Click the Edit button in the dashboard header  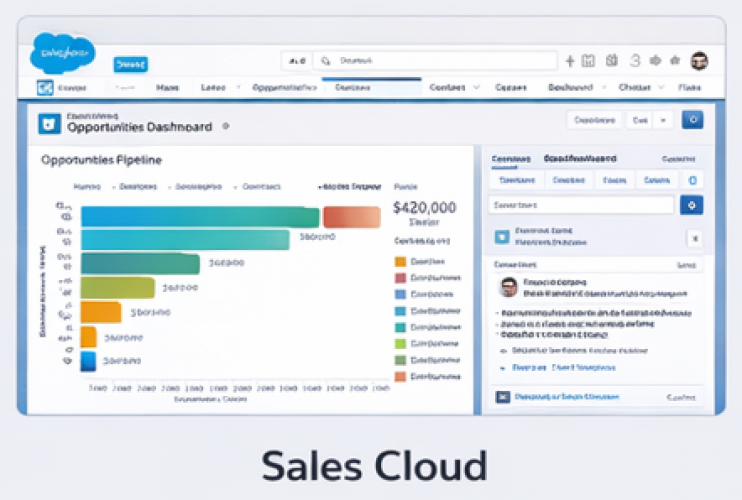pyautogui.click(x=640, y=121)
